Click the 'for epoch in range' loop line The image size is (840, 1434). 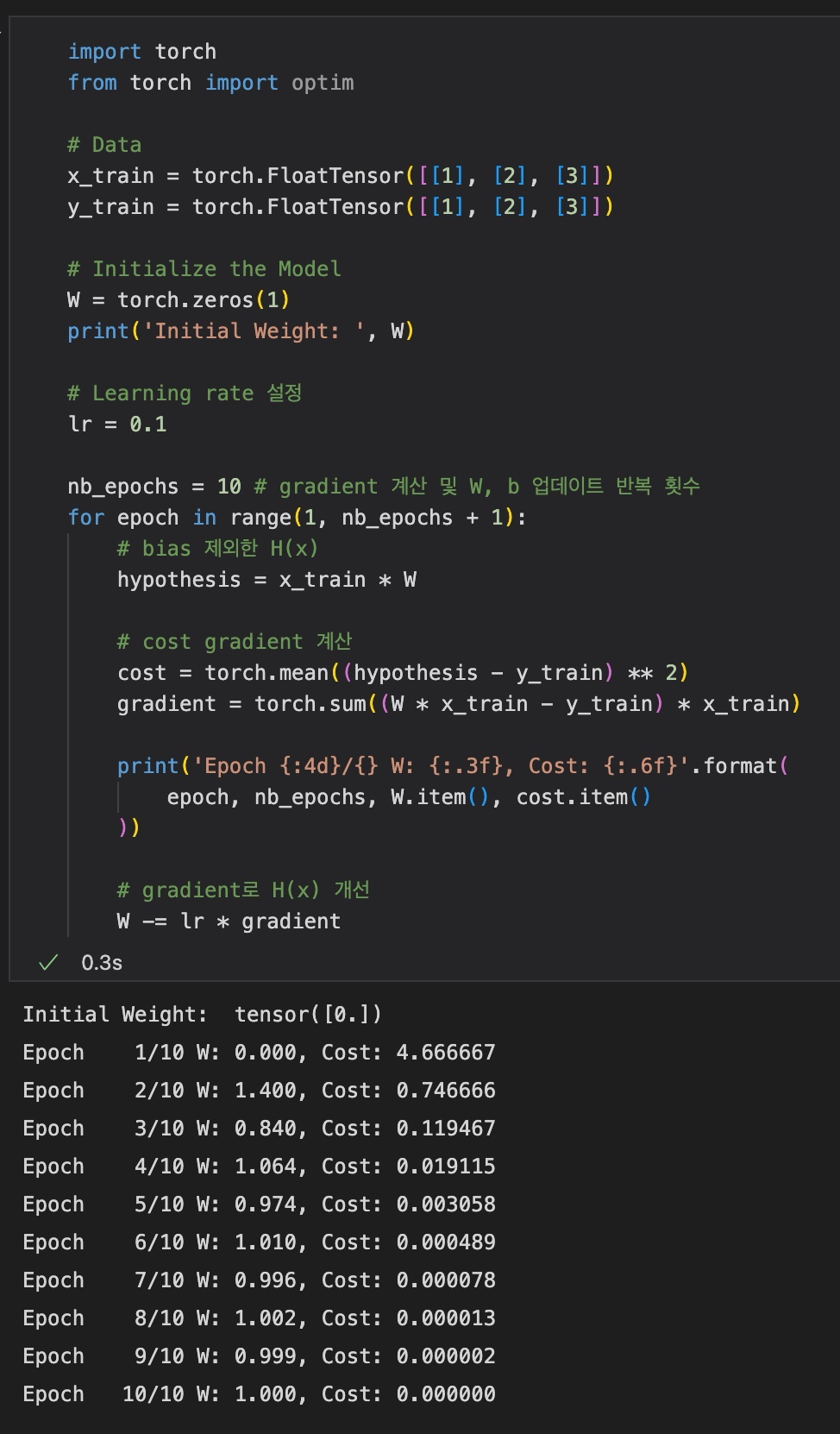click(297, 518)
